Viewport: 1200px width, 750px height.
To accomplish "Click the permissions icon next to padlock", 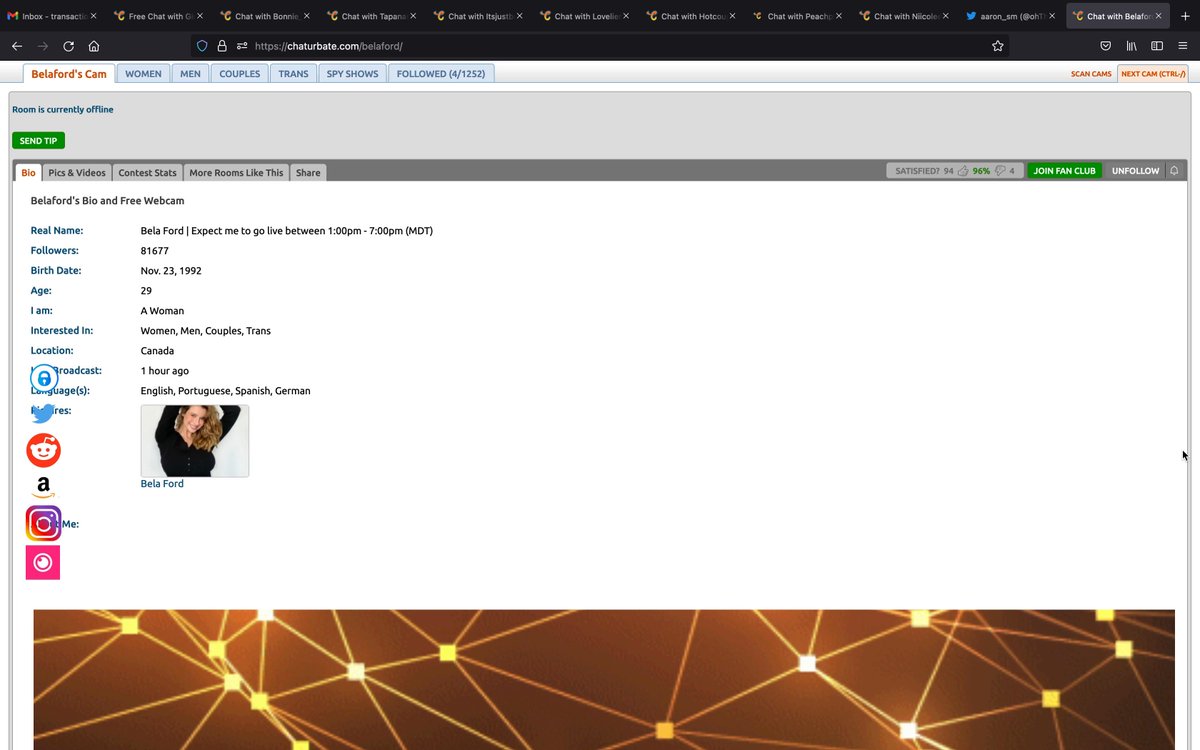I will (x=242, y=46).
